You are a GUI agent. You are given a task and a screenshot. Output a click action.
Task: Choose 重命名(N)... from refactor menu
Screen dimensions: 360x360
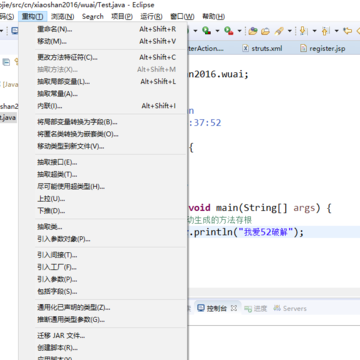103,29
